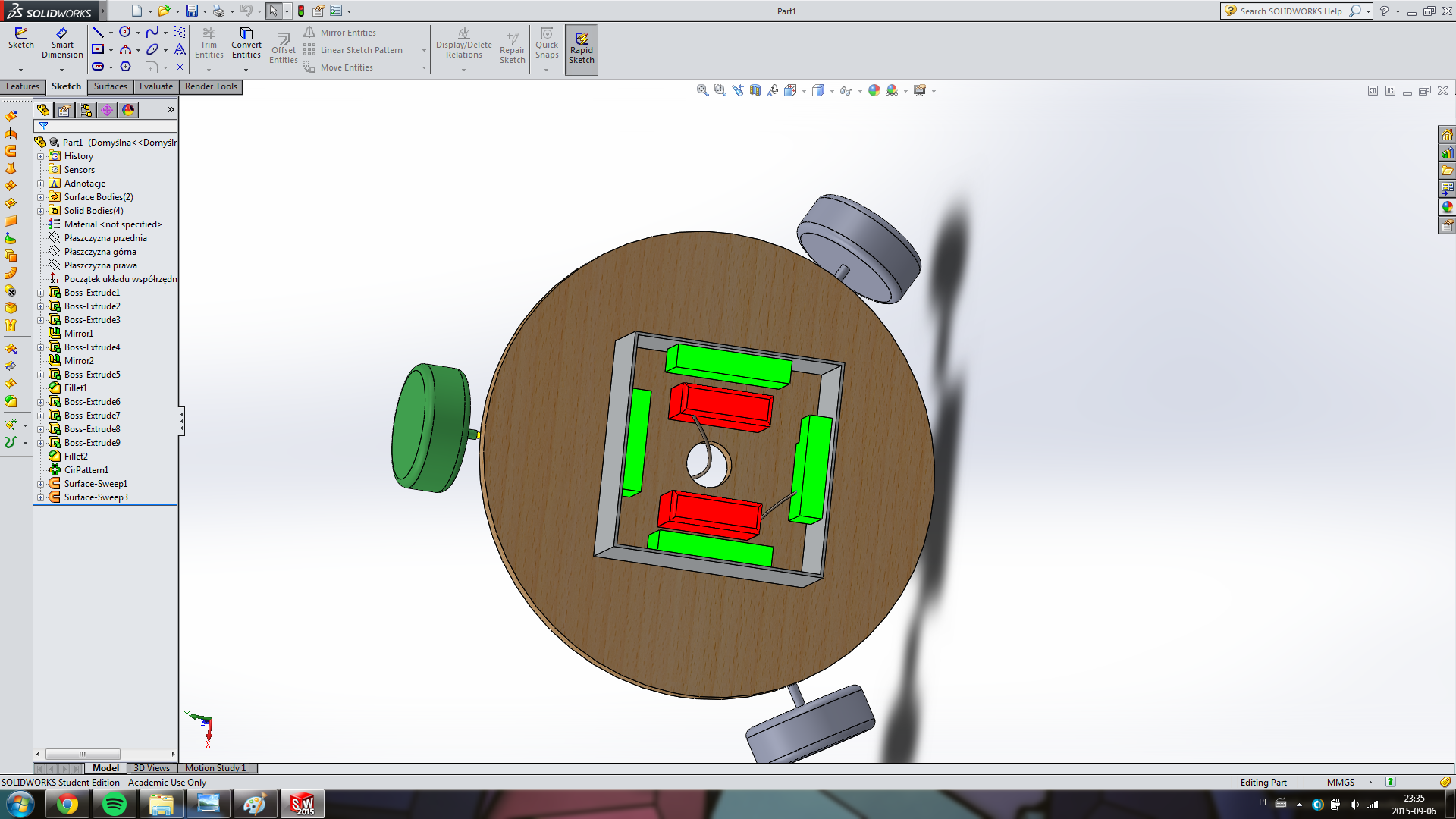1456x819 pixels.
Task: Click the Display/Delete Relations button
Action: point(463,43)
